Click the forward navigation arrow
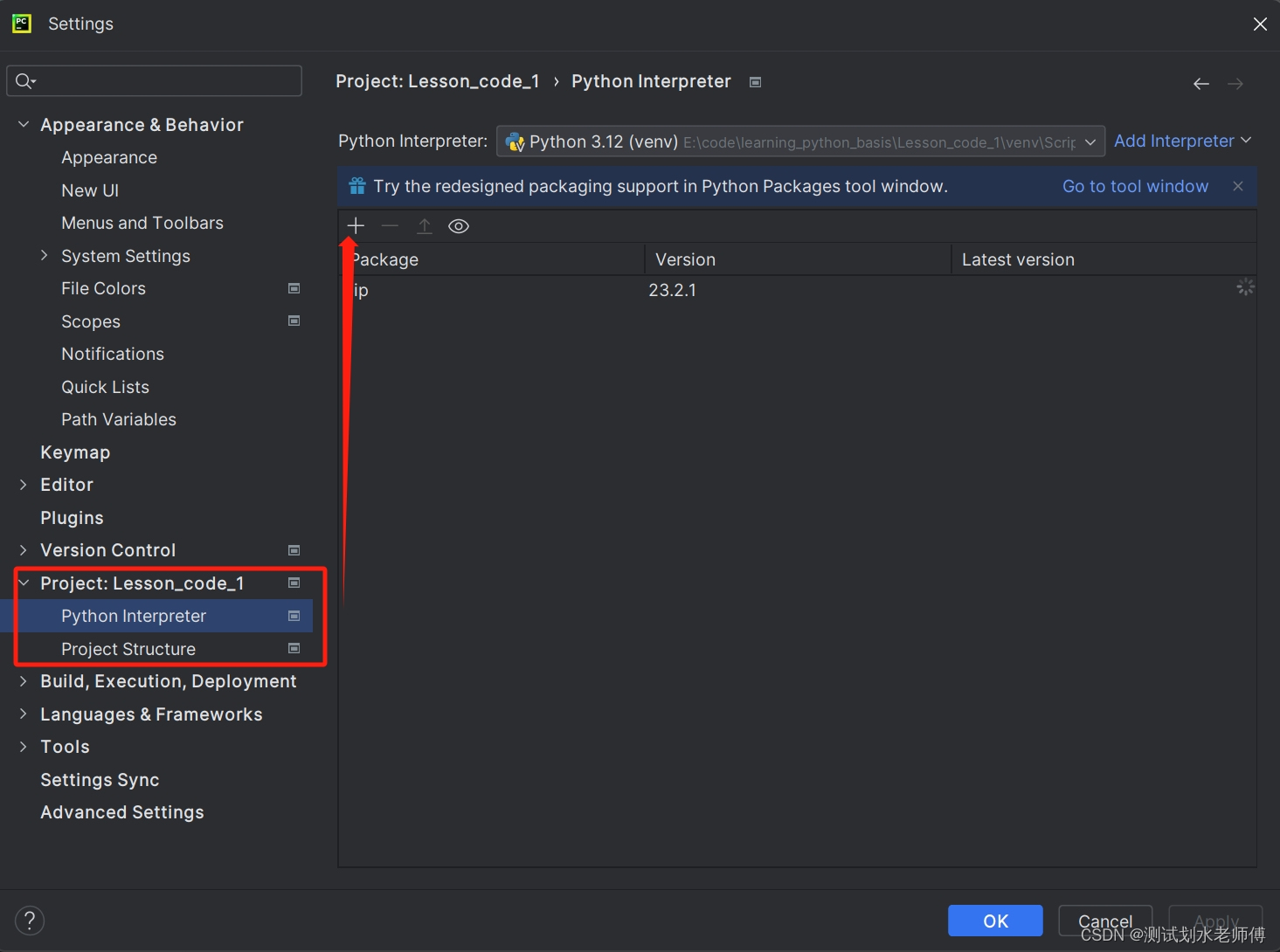The image size is (1280, 952). (1235, 84)
